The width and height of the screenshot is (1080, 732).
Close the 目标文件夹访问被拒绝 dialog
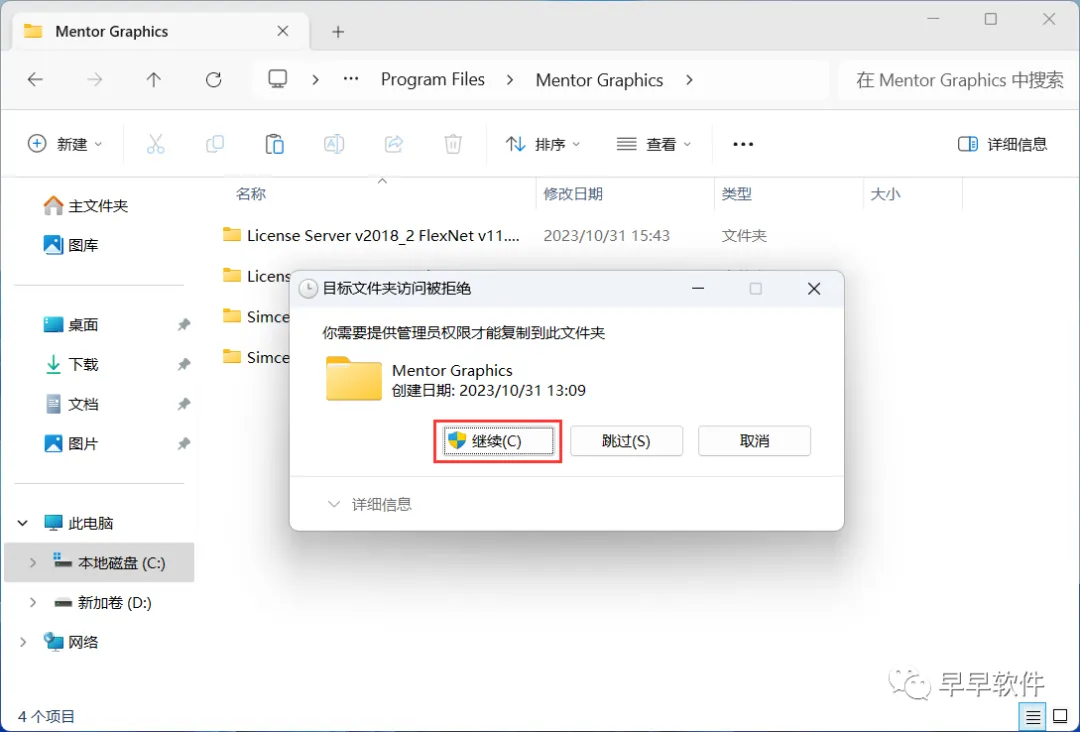(x=813, y=289)
